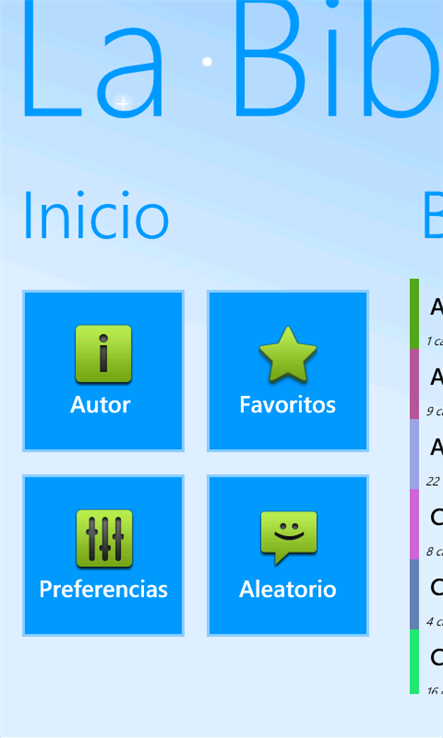Click the Autor tile label
The image size is (443, 738).
click(x=100, y=405)
